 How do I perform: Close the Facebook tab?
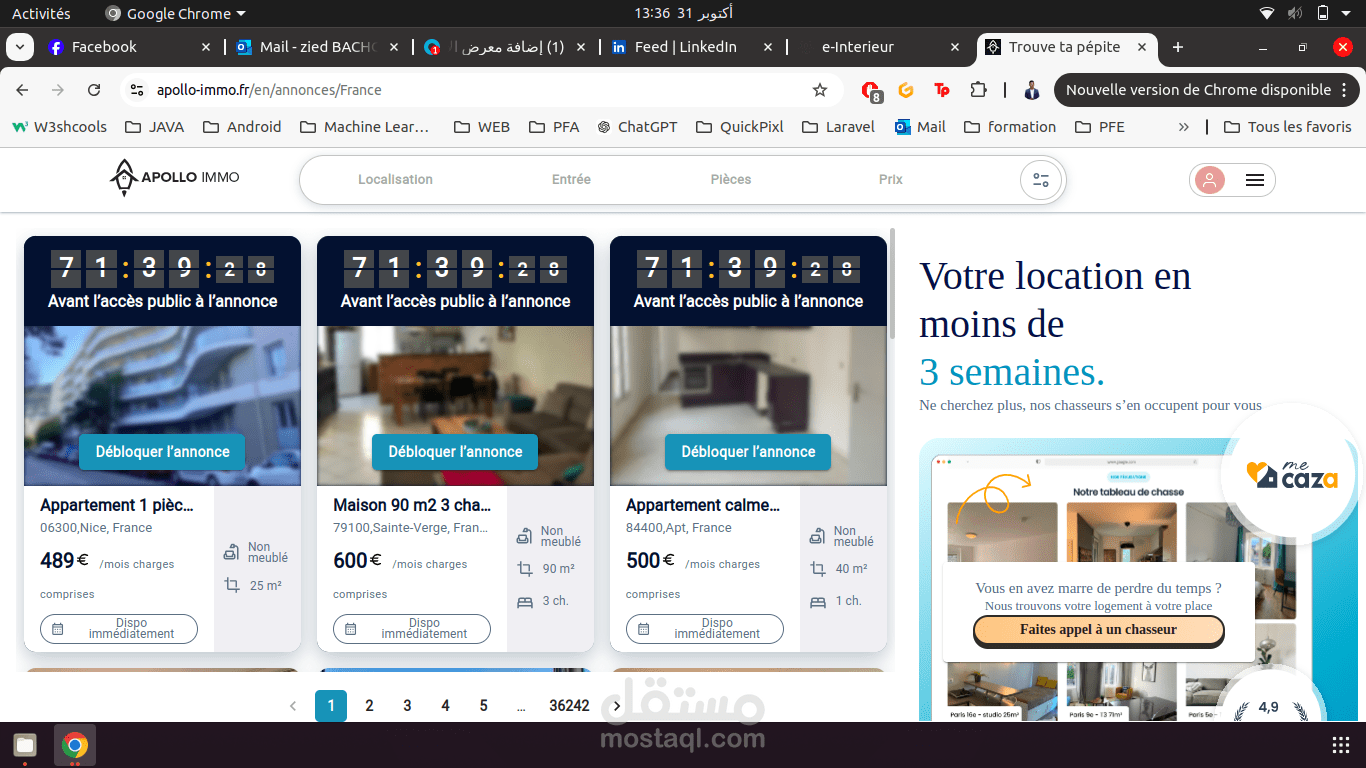[206, 47]
